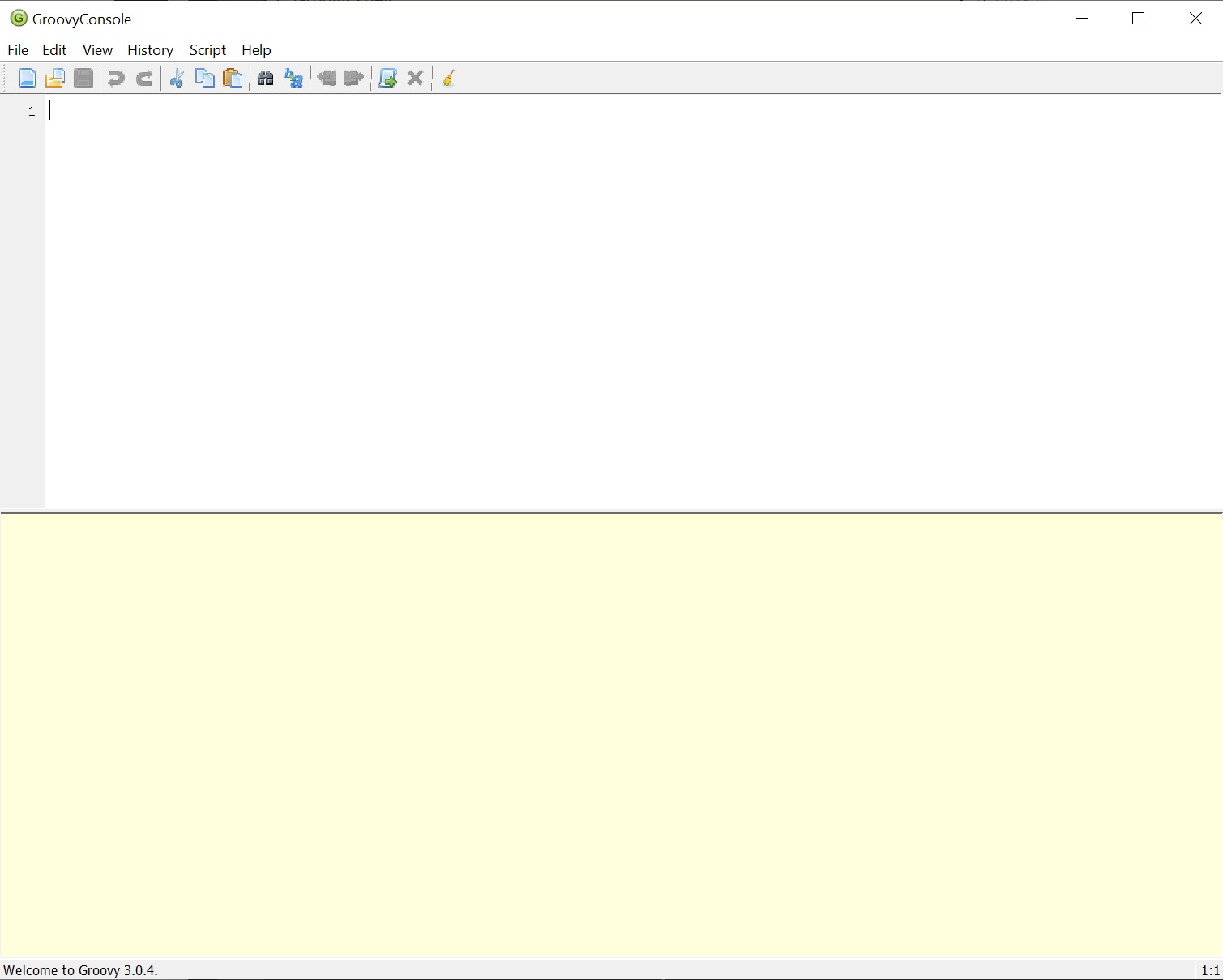Open the Replace text tool
1223x980 pixels.
click(x=293, y=79)
